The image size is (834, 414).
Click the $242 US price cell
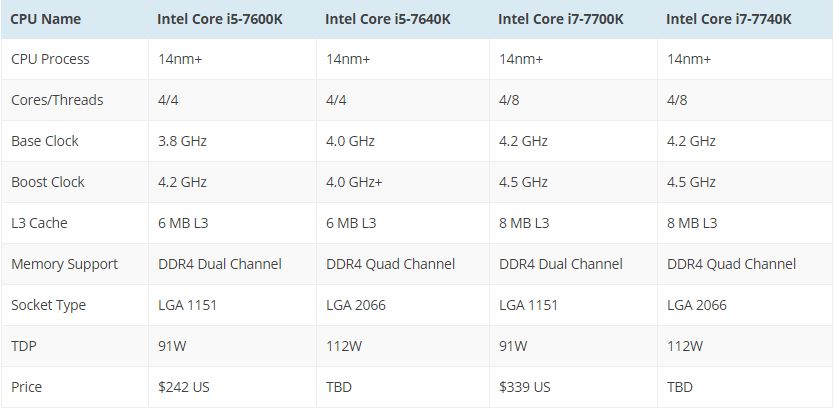184,387
